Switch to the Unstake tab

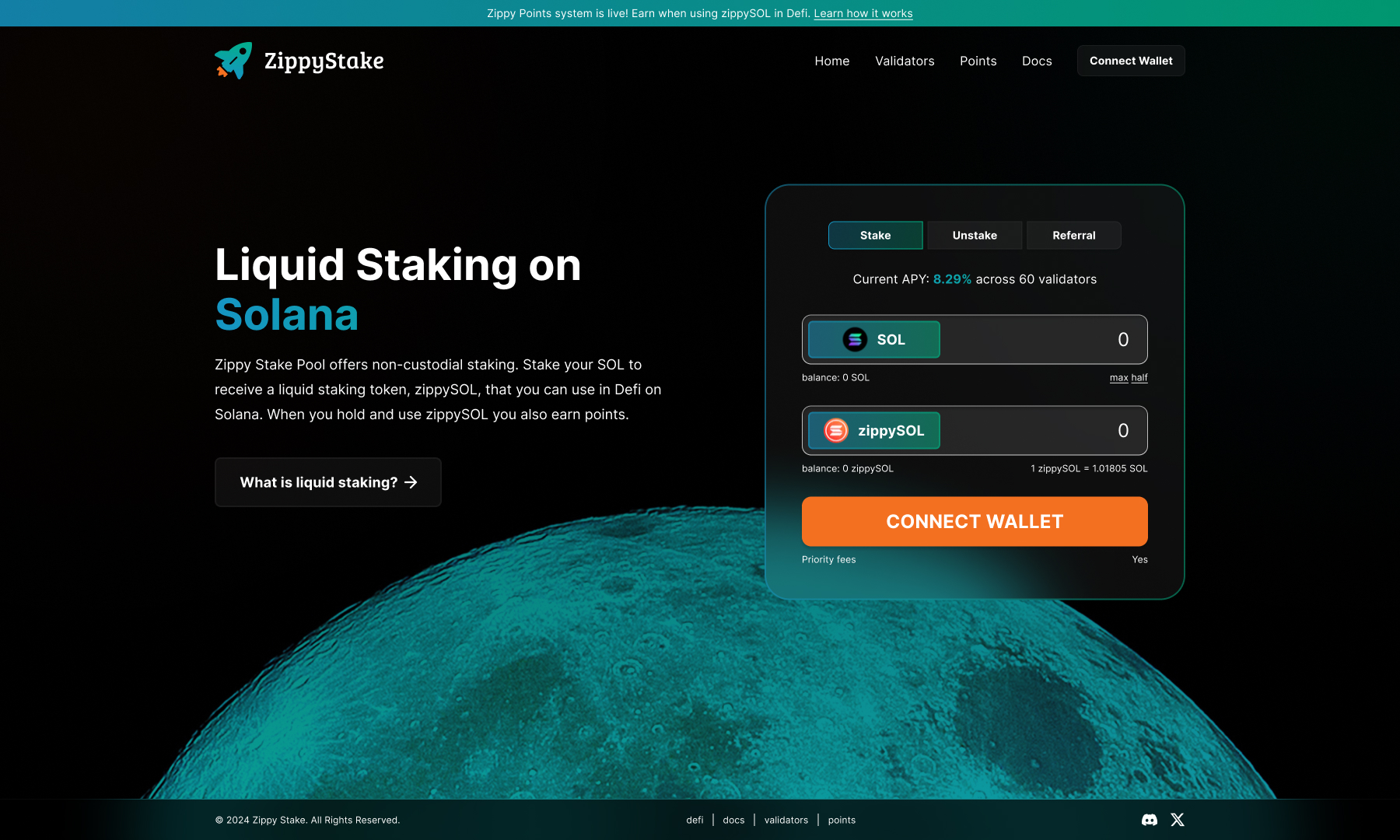[975, 235]
